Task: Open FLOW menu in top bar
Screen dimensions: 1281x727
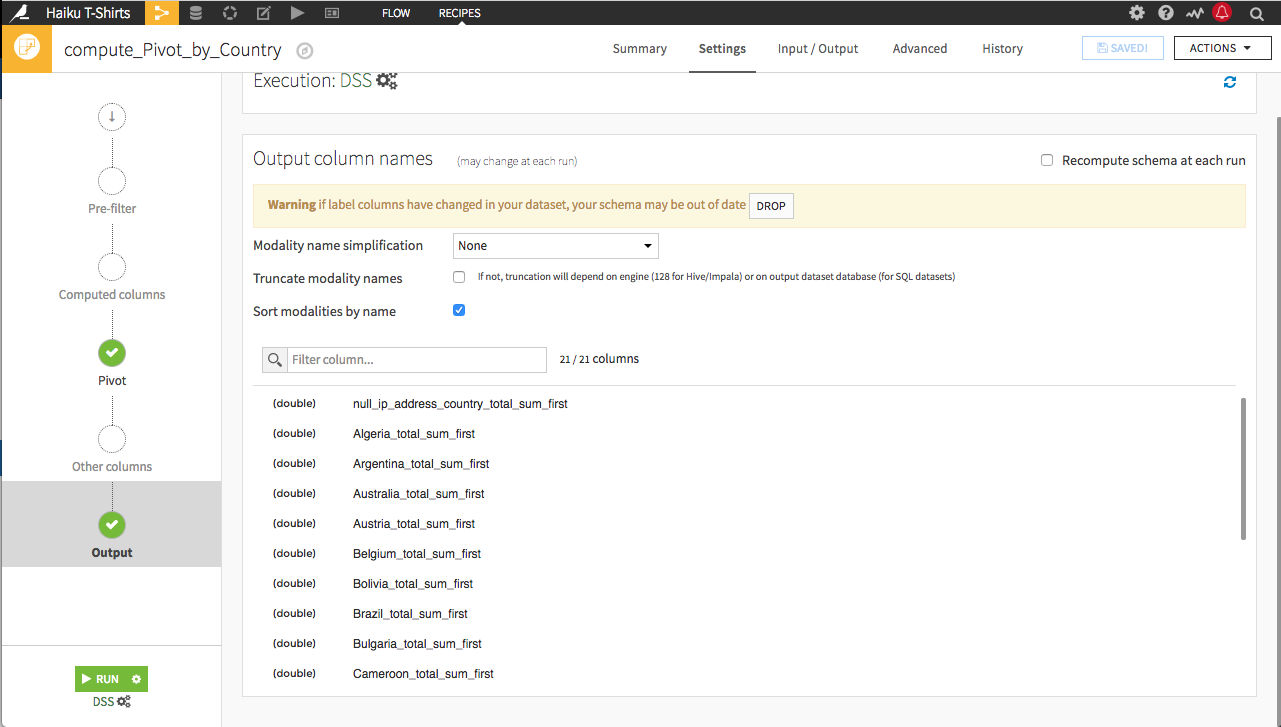Action: [x=396, y=13]
